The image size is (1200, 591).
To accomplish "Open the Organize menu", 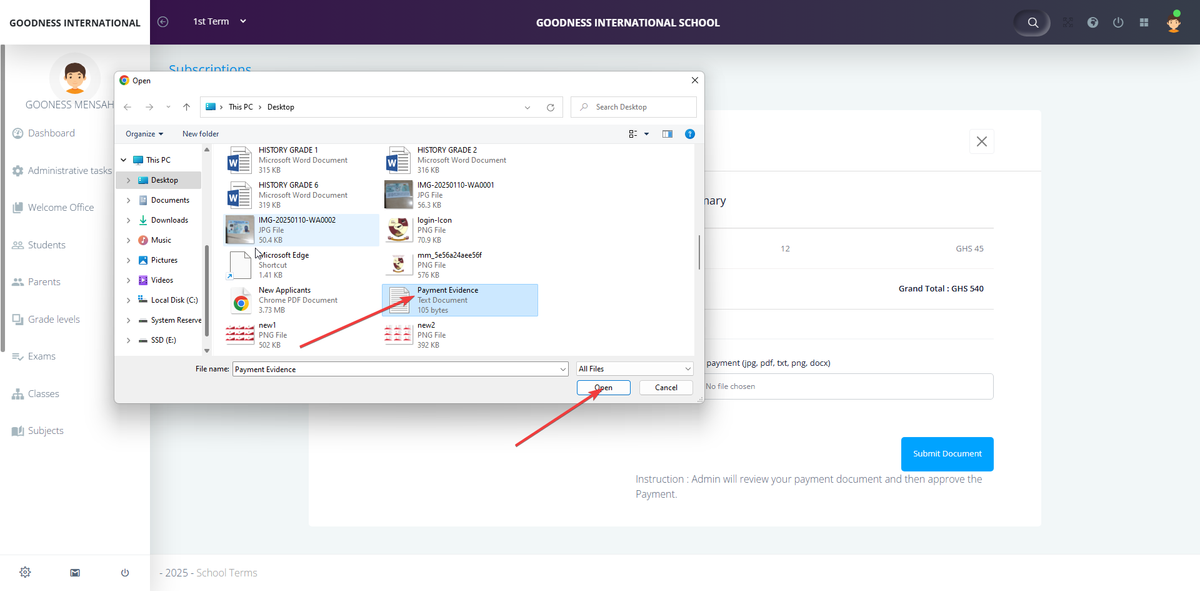I will click(144, 133).
